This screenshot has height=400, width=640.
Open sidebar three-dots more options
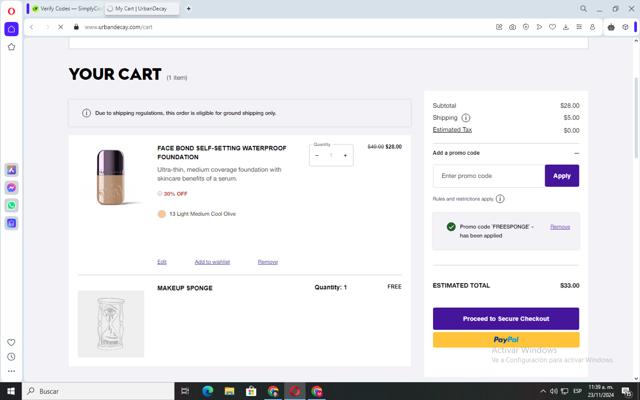11,371
